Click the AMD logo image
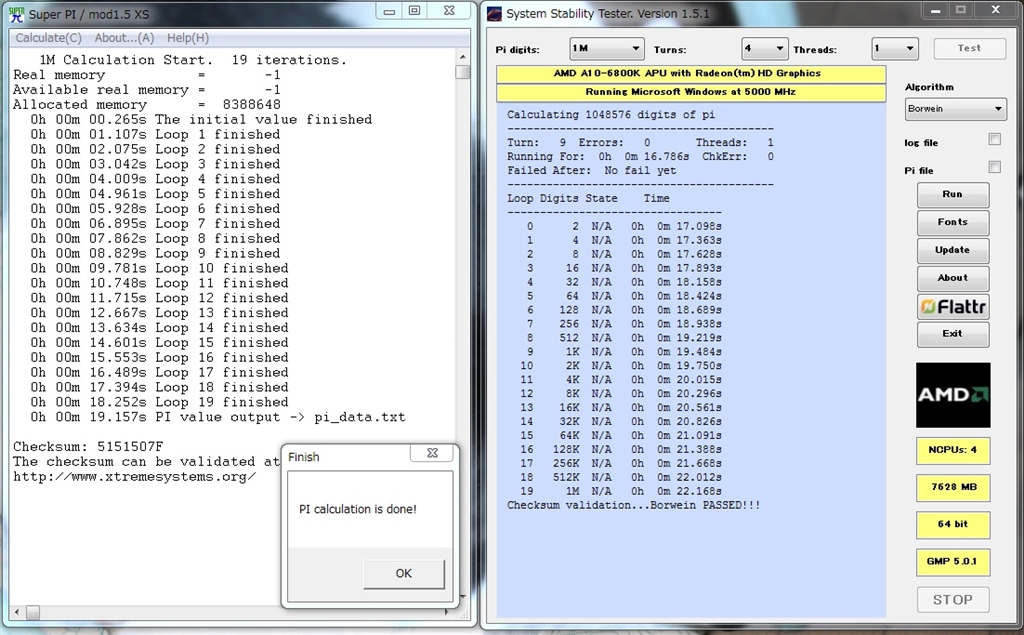 (x=953, y=395)
